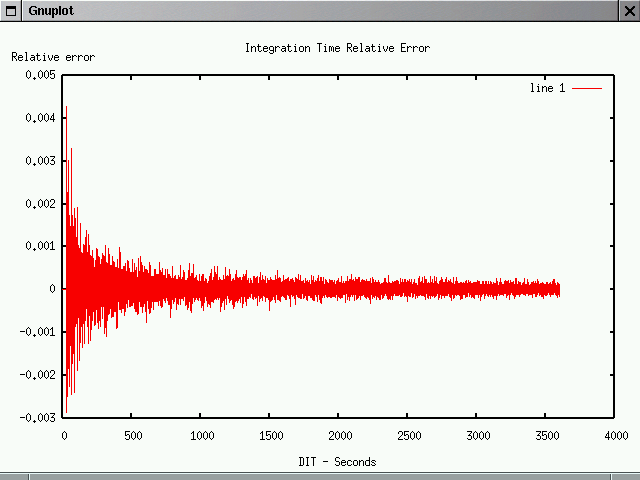The image size is (640, 480).
Task: Click the 'Integration Time Relative Error' plot title
Action: point(337,48)
